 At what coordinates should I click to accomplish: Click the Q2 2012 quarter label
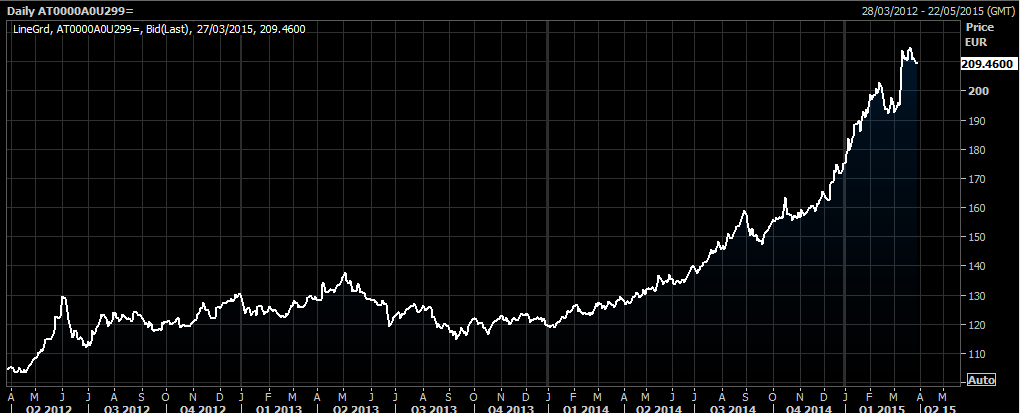(x=49, y=408)
